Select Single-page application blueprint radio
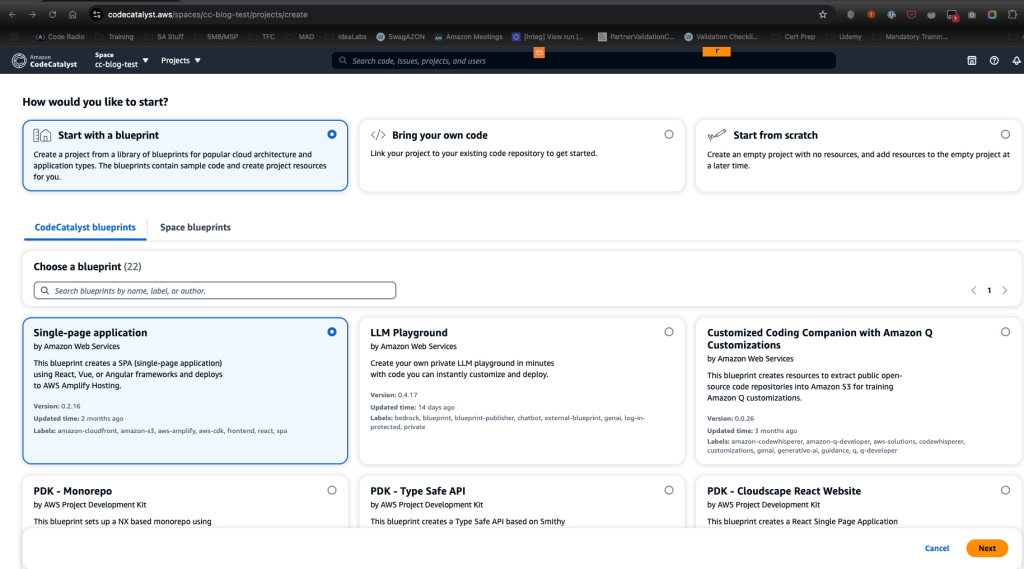Viewport: 1024px width, 569px height. coord(332,332)
